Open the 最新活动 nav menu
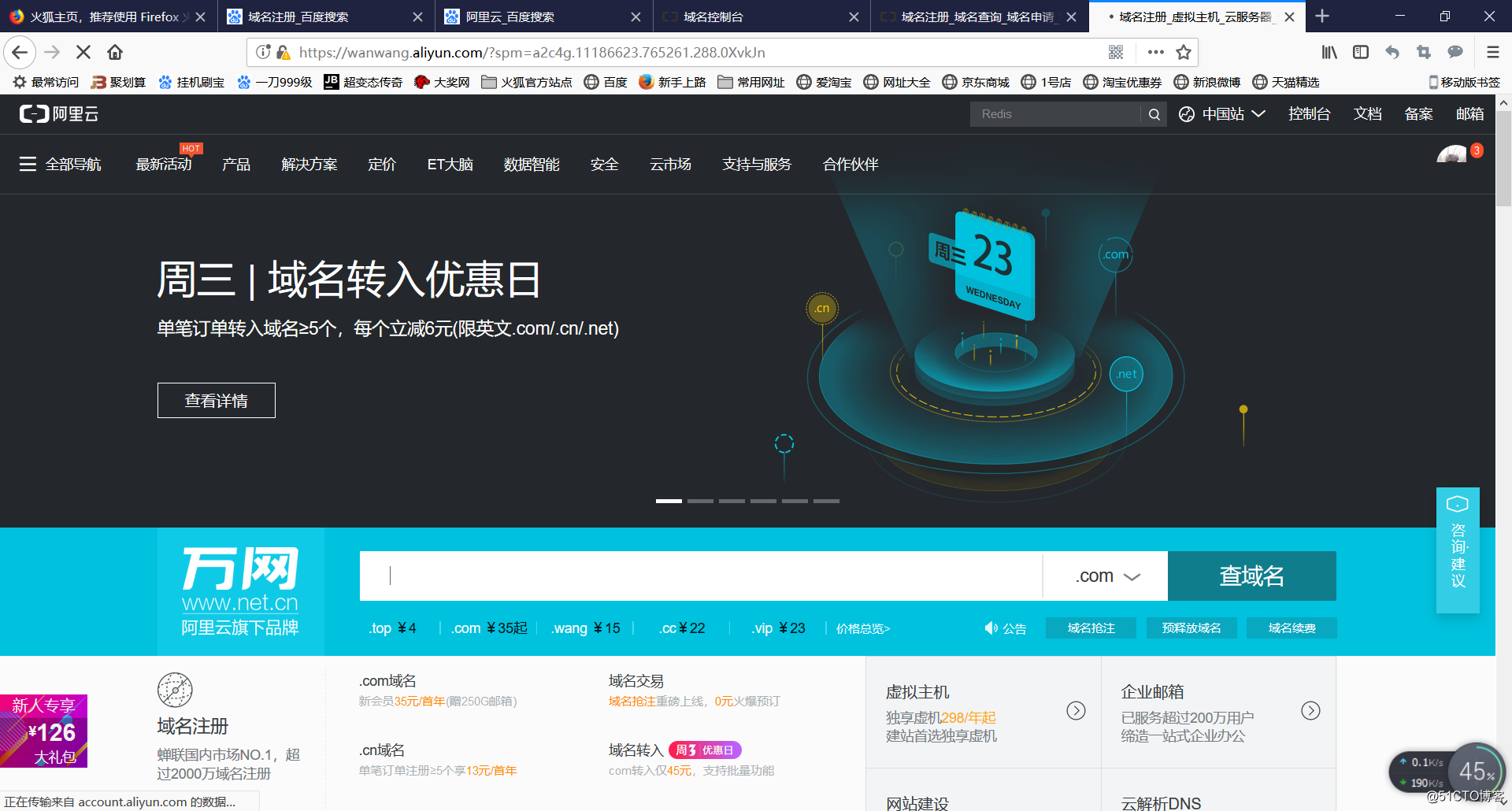The height and width of the screenshot is (811, 1512). point(164,164)
